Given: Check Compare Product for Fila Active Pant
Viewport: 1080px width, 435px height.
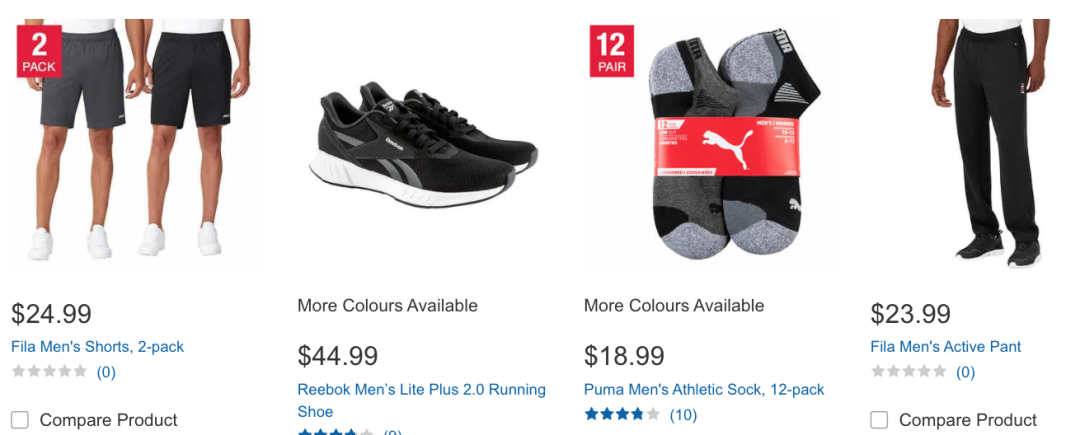Looking at the screenshot, I should (879, 420).
